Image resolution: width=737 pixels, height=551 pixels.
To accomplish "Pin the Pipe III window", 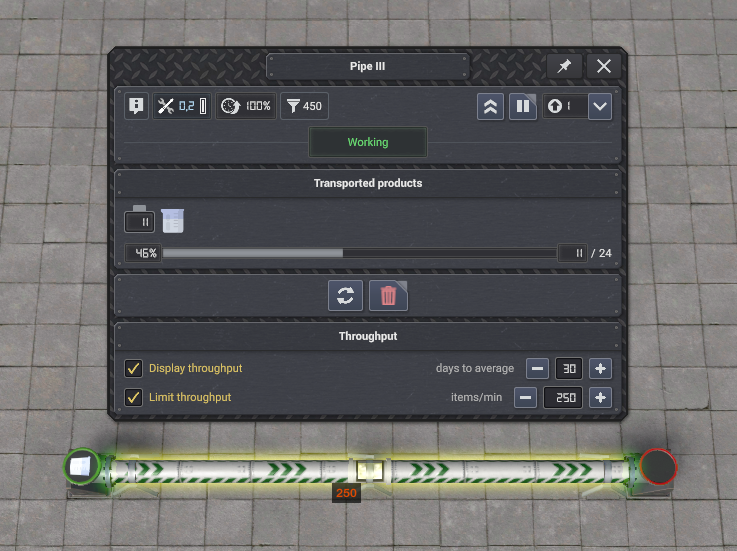I will (564, 66).
